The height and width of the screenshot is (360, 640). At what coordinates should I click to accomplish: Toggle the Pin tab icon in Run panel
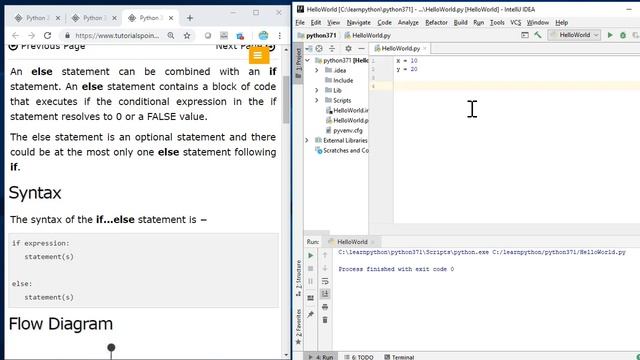(x=311, y=314)
